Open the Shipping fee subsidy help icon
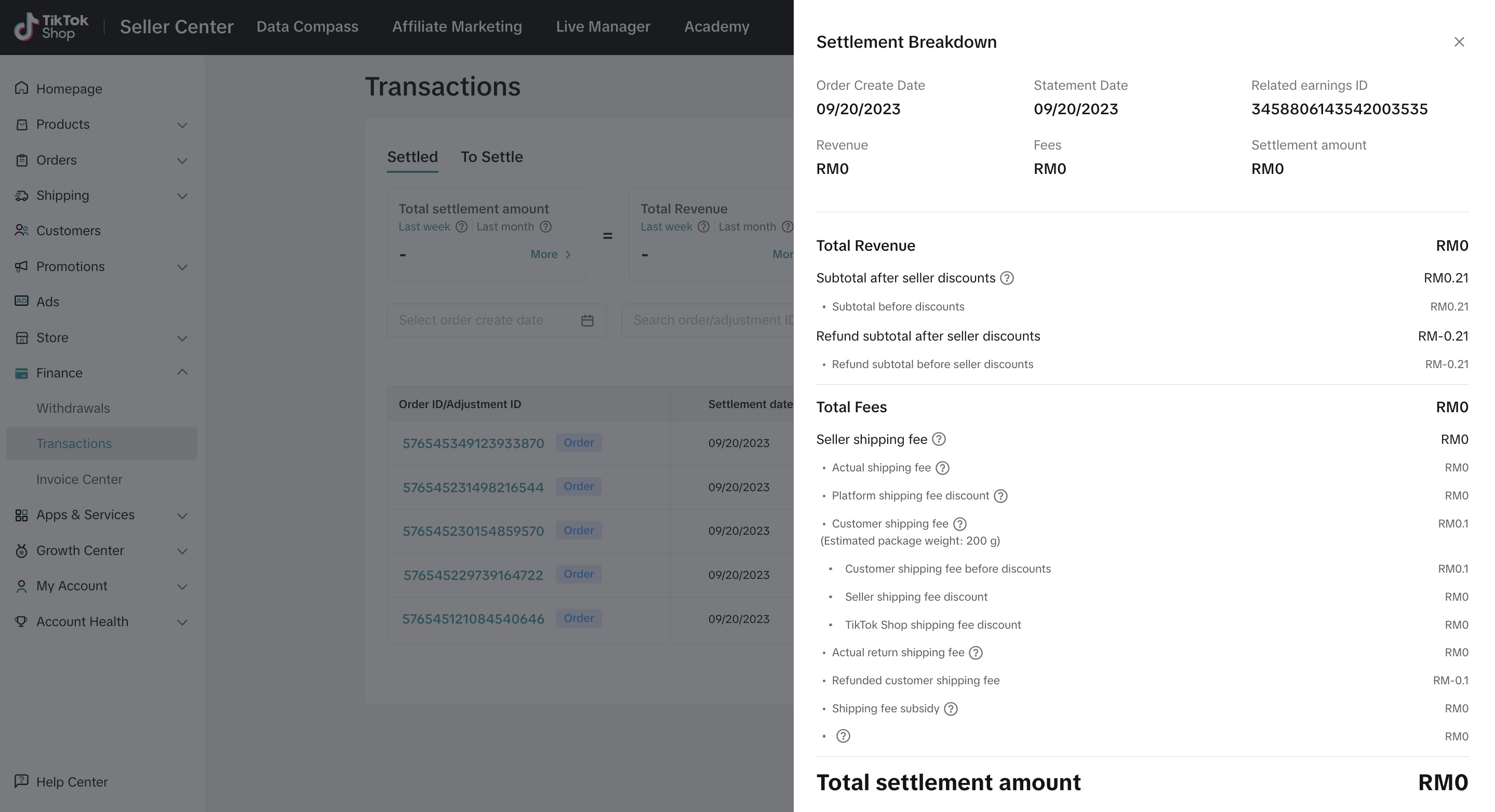 [x=950, y=708]
